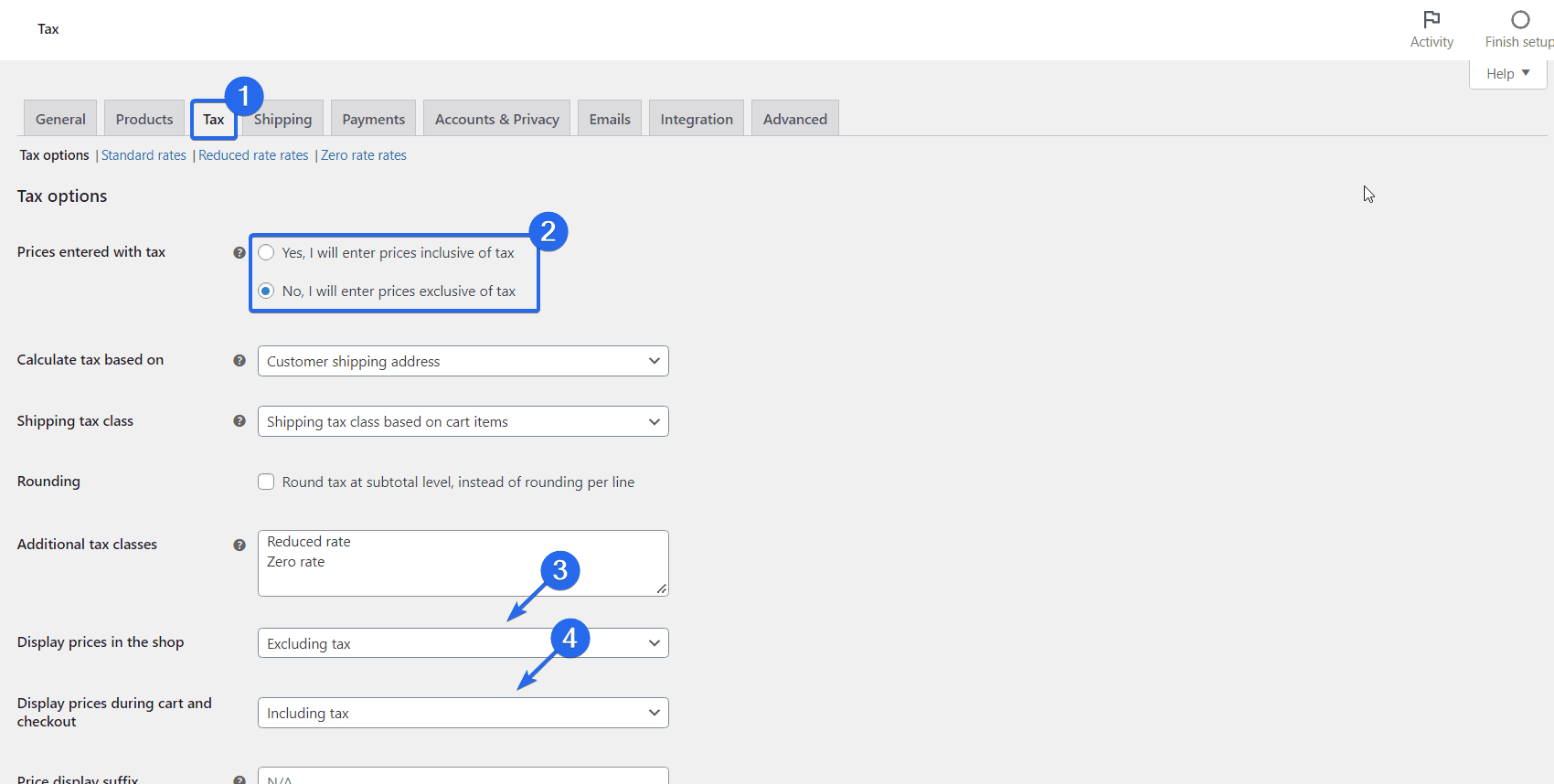
Task: Click help icon for Prices entered with tax
Action: 239,252
